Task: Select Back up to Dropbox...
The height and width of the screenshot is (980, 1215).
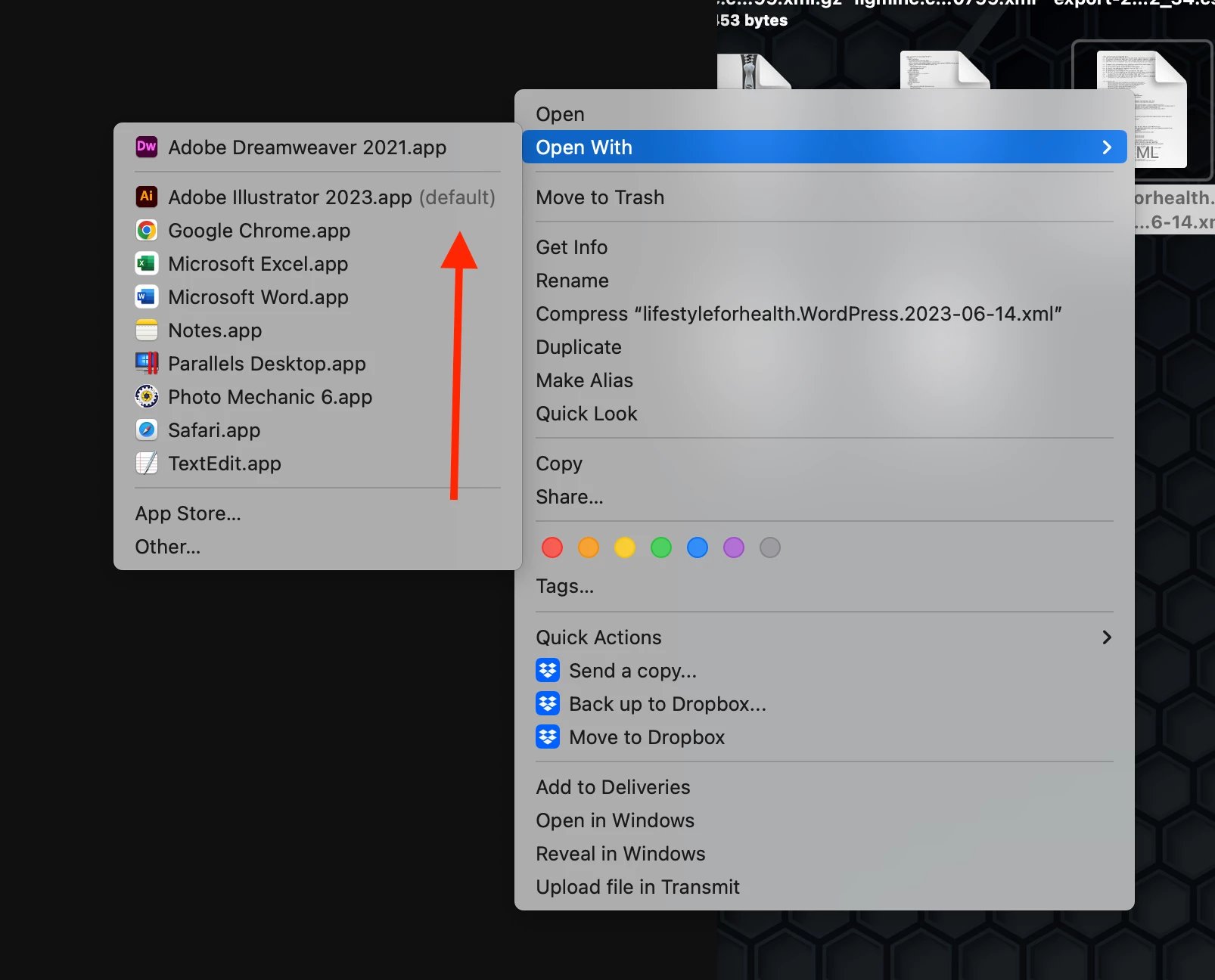Action: (x=825, y=704)
